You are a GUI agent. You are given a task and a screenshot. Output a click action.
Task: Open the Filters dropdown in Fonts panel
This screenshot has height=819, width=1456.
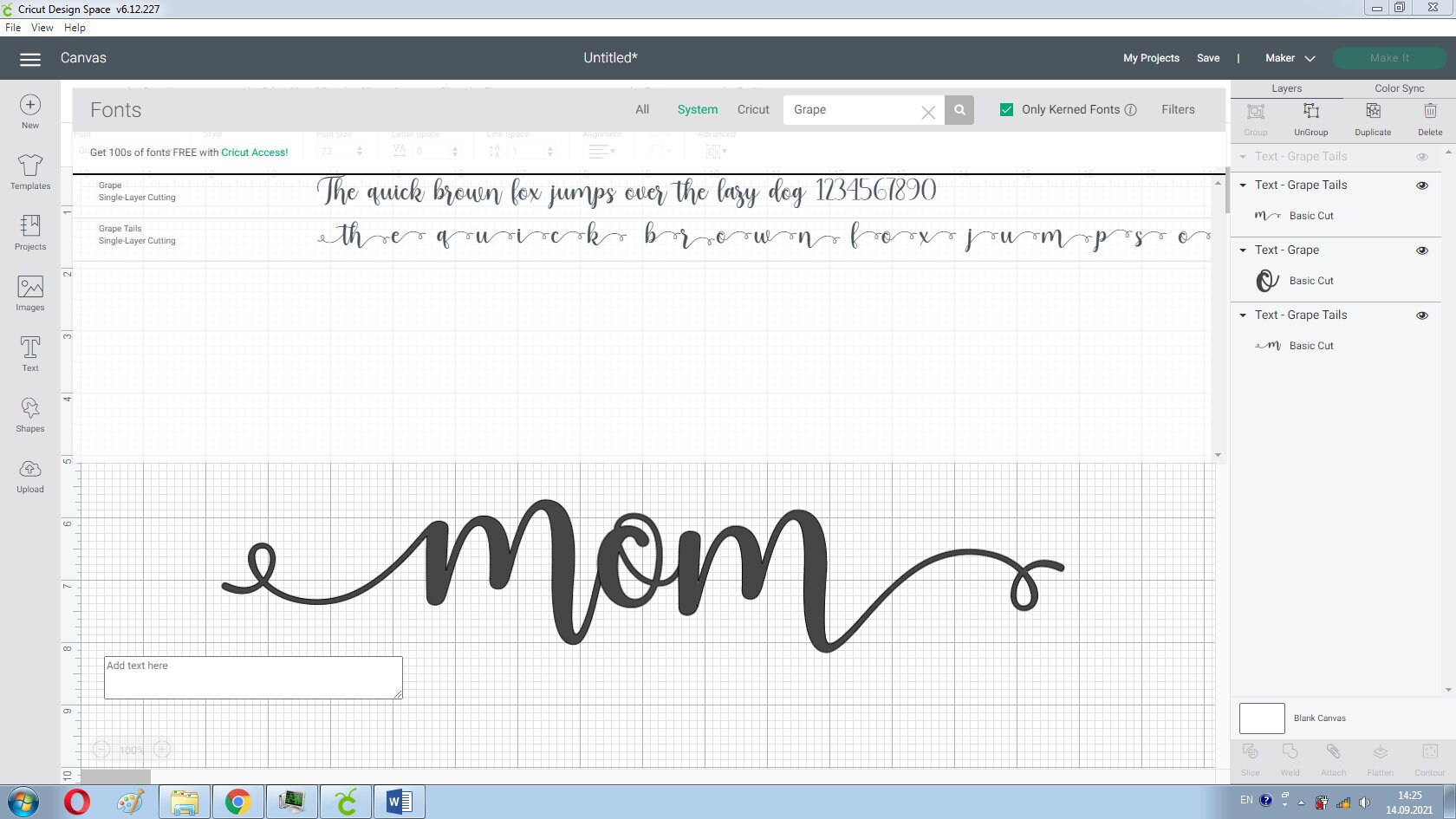coord(1178,110)
